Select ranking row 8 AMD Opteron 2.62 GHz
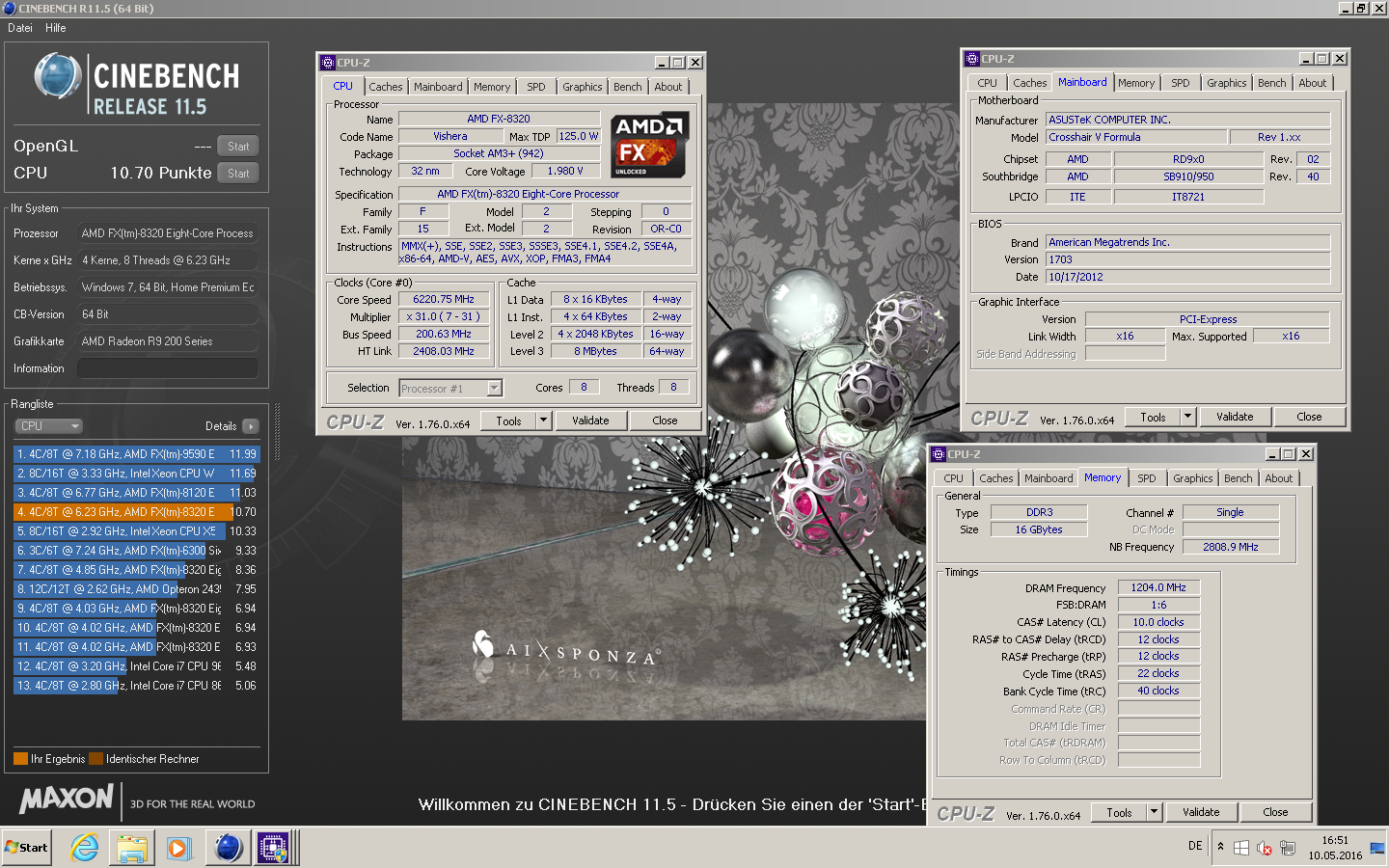Viewport: 1389px width, 868px height. click(x=137, y=589)
